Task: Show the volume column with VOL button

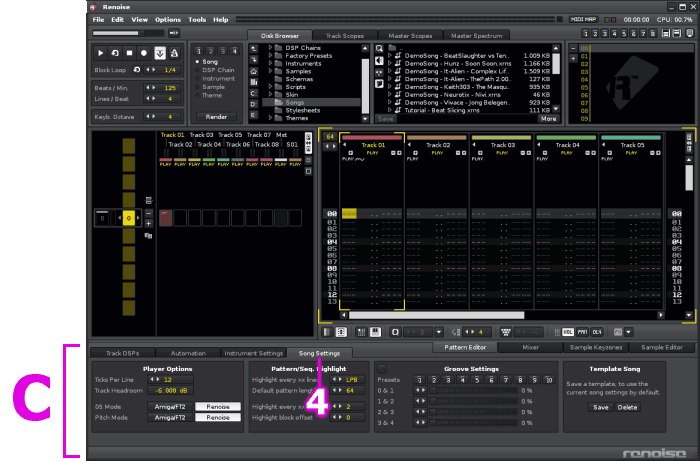Action: (x=567, y=332)
